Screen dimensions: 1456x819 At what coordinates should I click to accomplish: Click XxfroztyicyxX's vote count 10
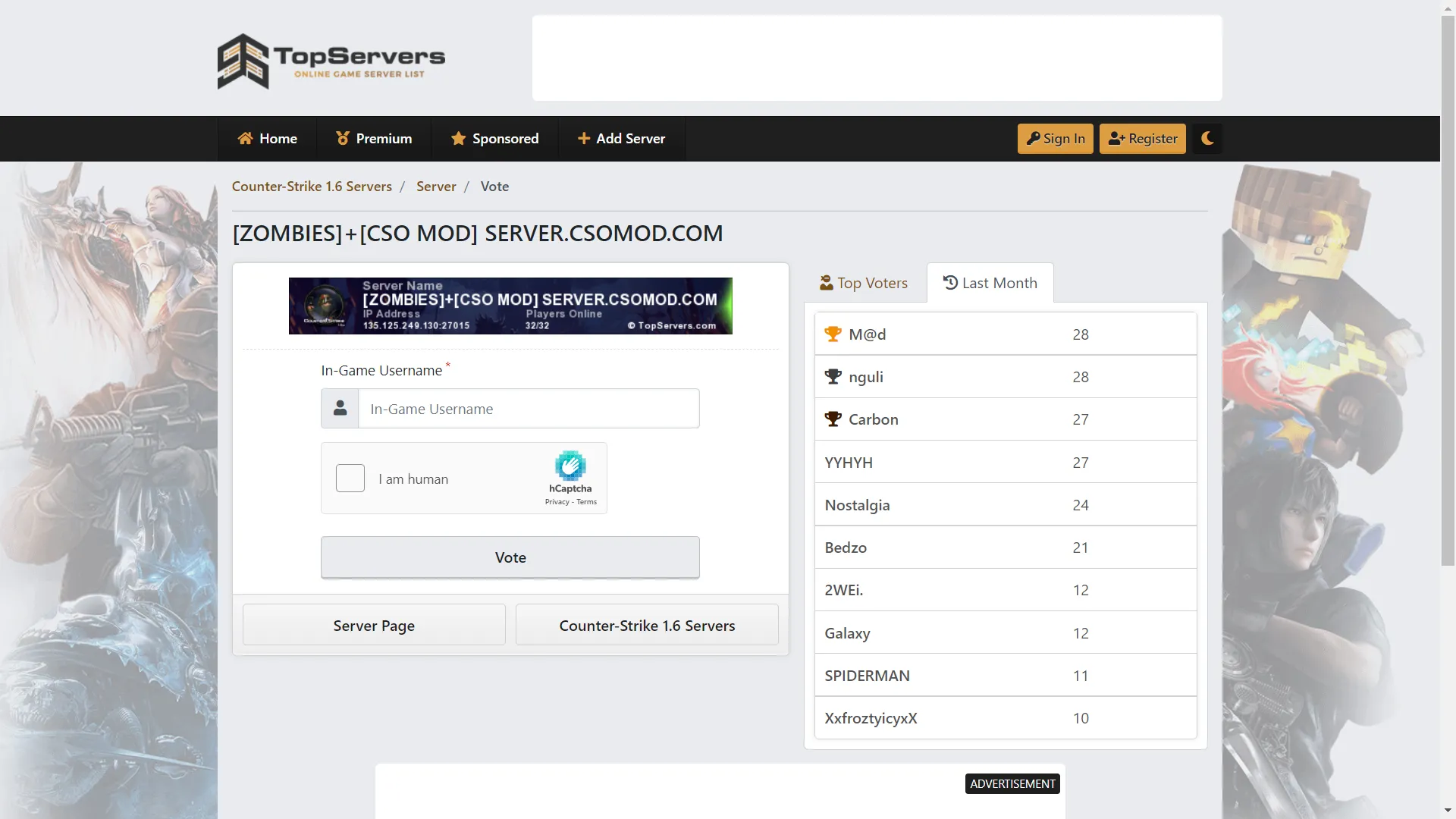tap(1081, 718)
